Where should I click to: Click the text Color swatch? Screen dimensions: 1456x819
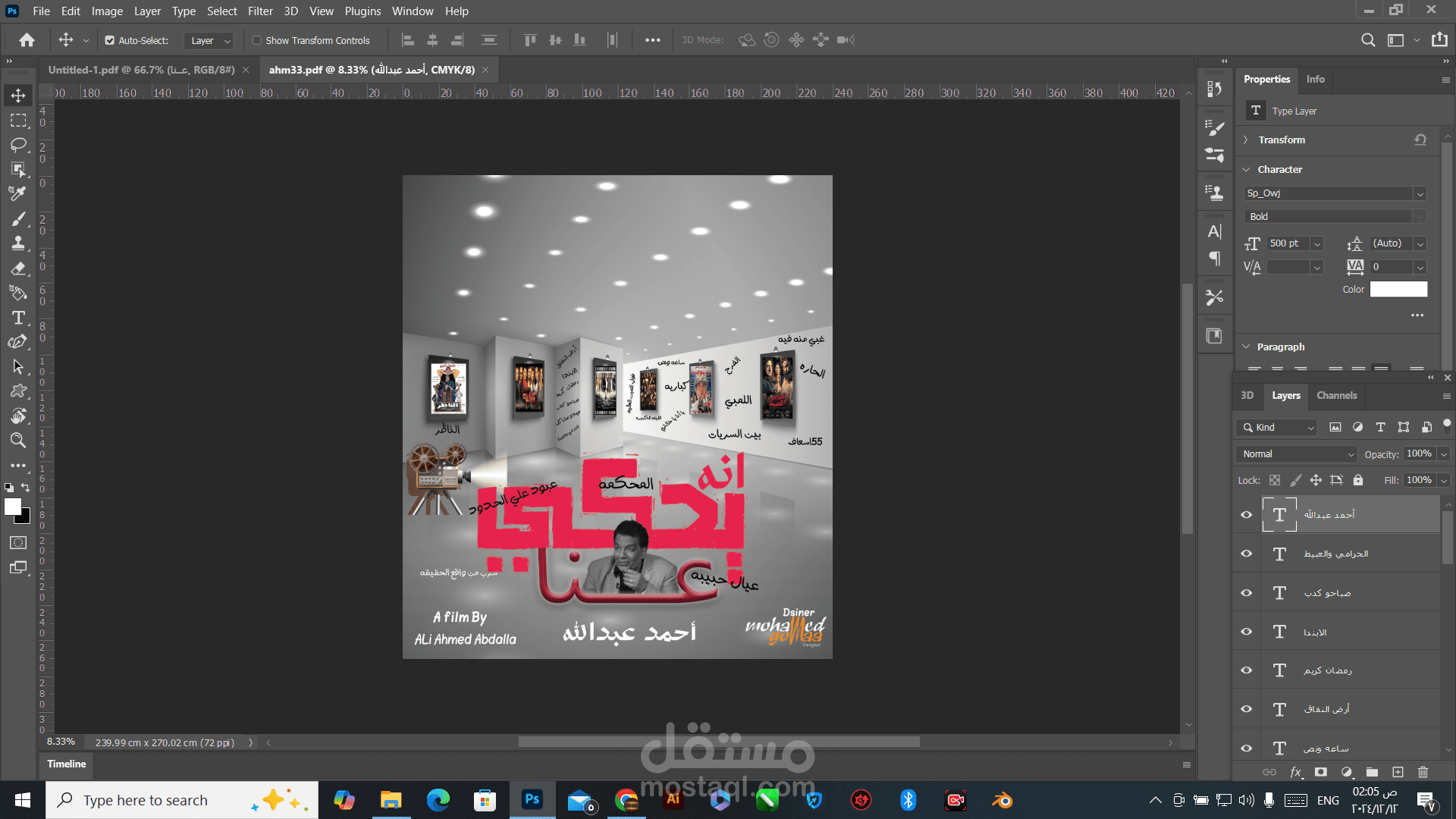tap(1398, 289)
